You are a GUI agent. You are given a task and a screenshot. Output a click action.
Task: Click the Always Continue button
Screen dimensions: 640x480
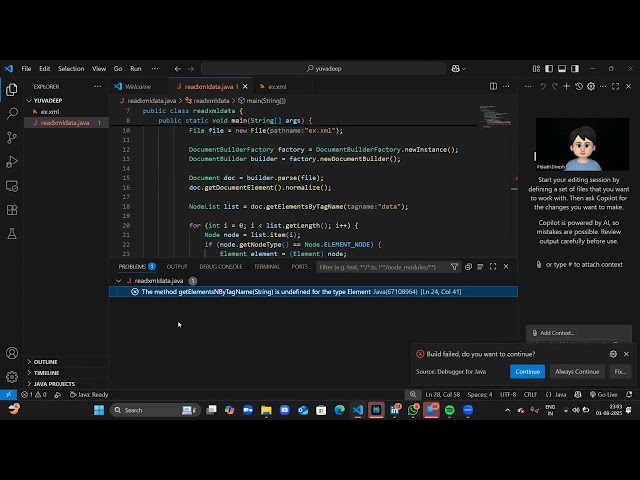pyautogui.click(x=577, y=371)
